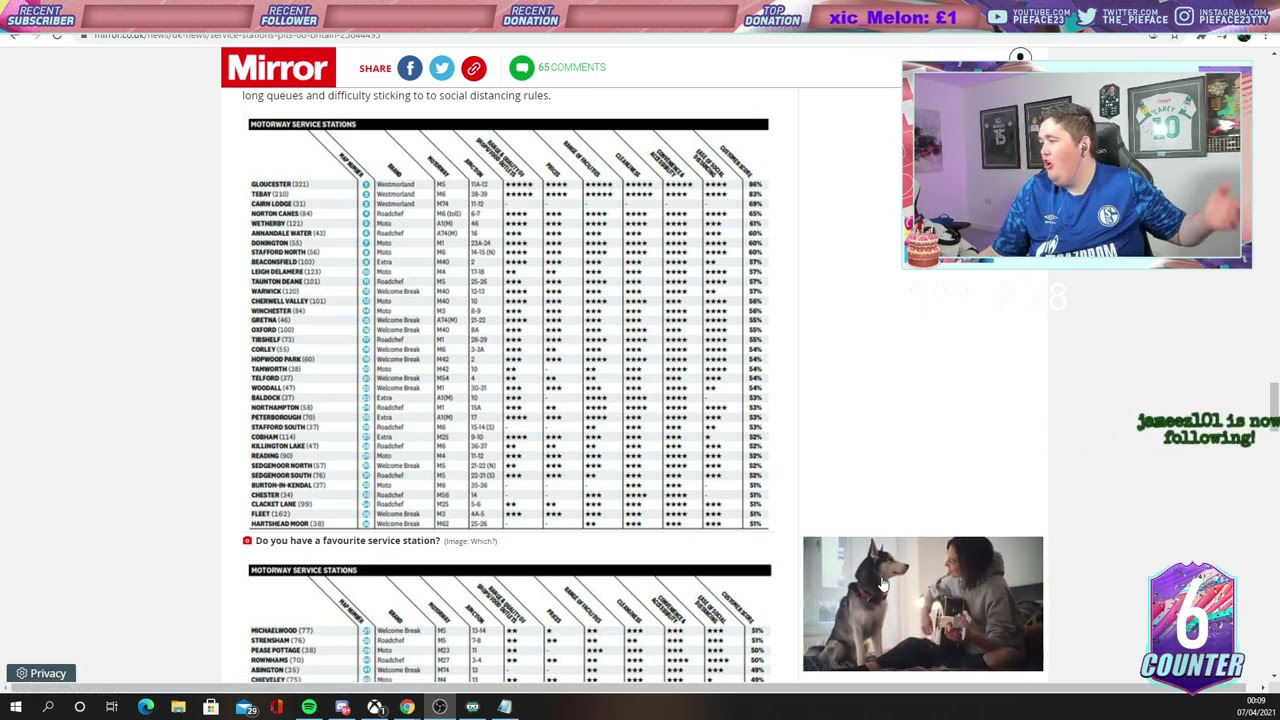
Task: Click the 'CAIRN LODGE (31)' table row name
Action: coord(278,204)
